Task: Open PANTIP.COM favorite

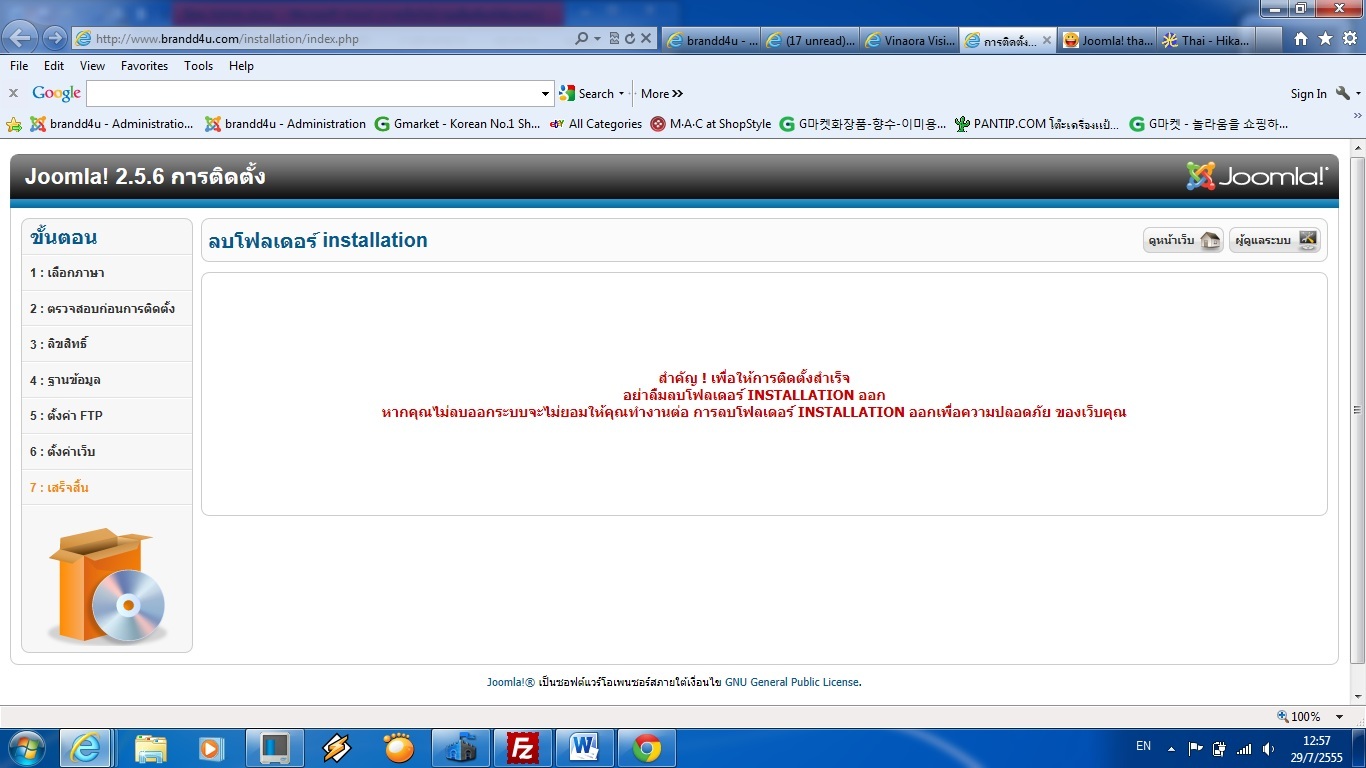Action: pyautogui.click(x=1037, y=124)
